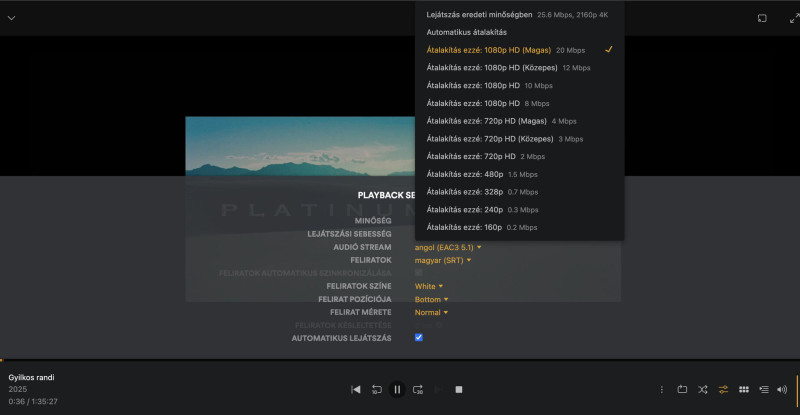Choose 1080p HD 10 Mbps quality
The width and height of the screenshot is (800, 415).
[519, 85]
